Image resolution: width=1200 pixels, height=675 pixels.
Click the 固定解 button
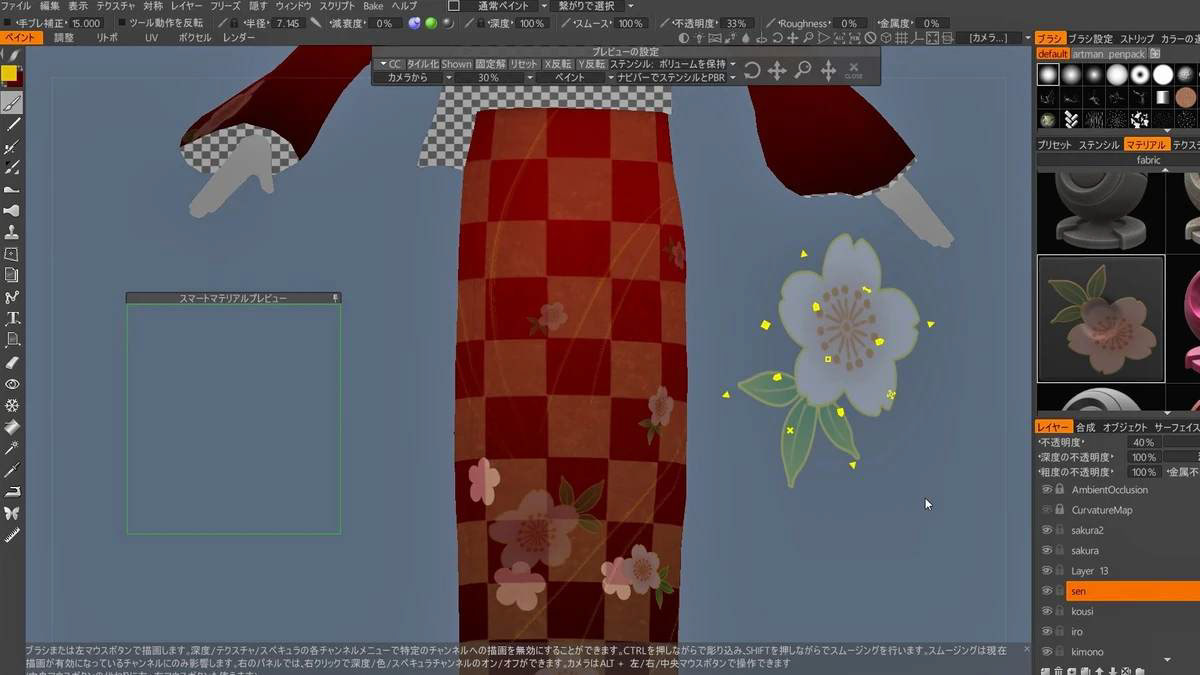click(490, 64)
